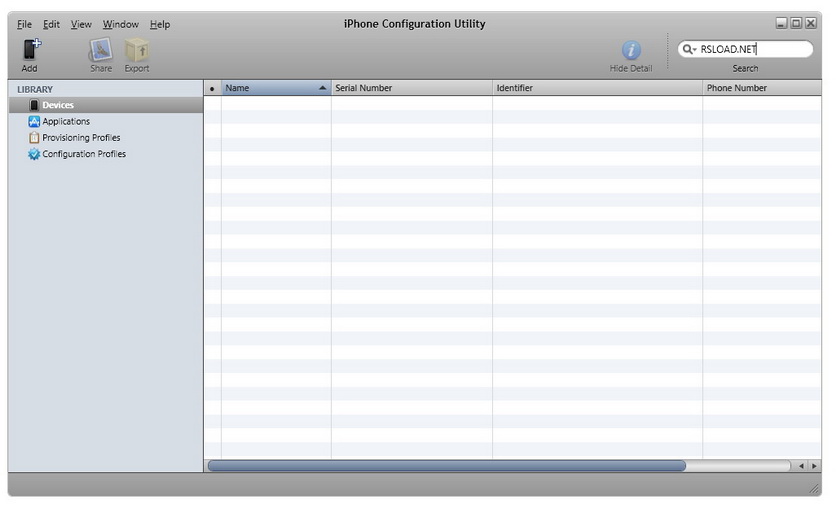Click the Add device icon
This screenshot has height=509, width=840.
point(32,49)
